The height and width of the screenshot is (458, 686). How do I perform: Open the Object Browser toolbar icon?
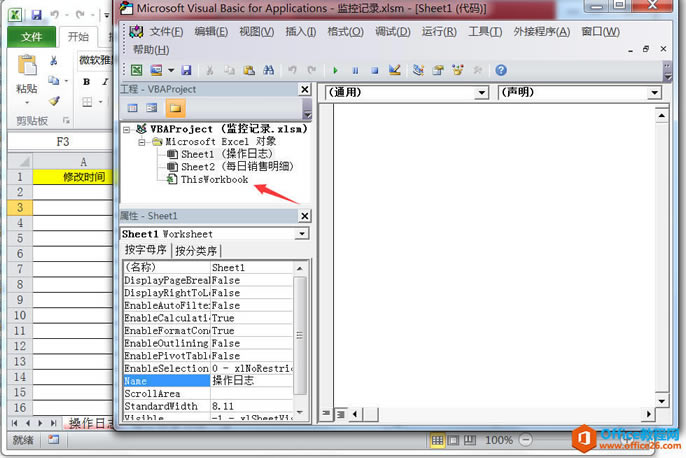[458, 70]
